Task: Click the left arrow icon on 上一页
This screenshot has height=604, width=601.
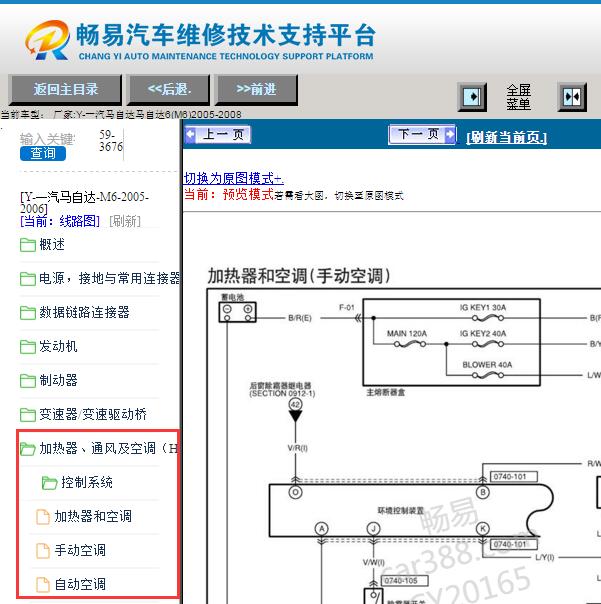Action: click(190, 134)
